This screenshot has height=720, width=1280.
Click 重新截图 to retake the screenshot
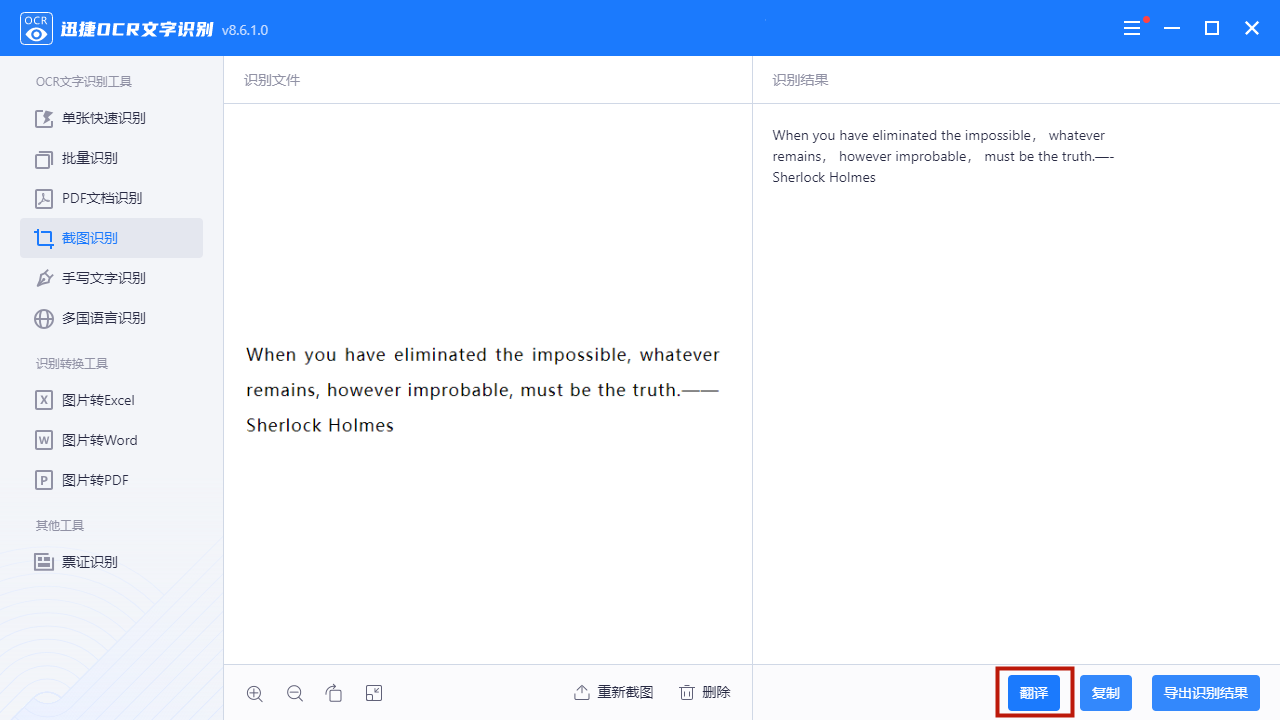pos(614,692)
